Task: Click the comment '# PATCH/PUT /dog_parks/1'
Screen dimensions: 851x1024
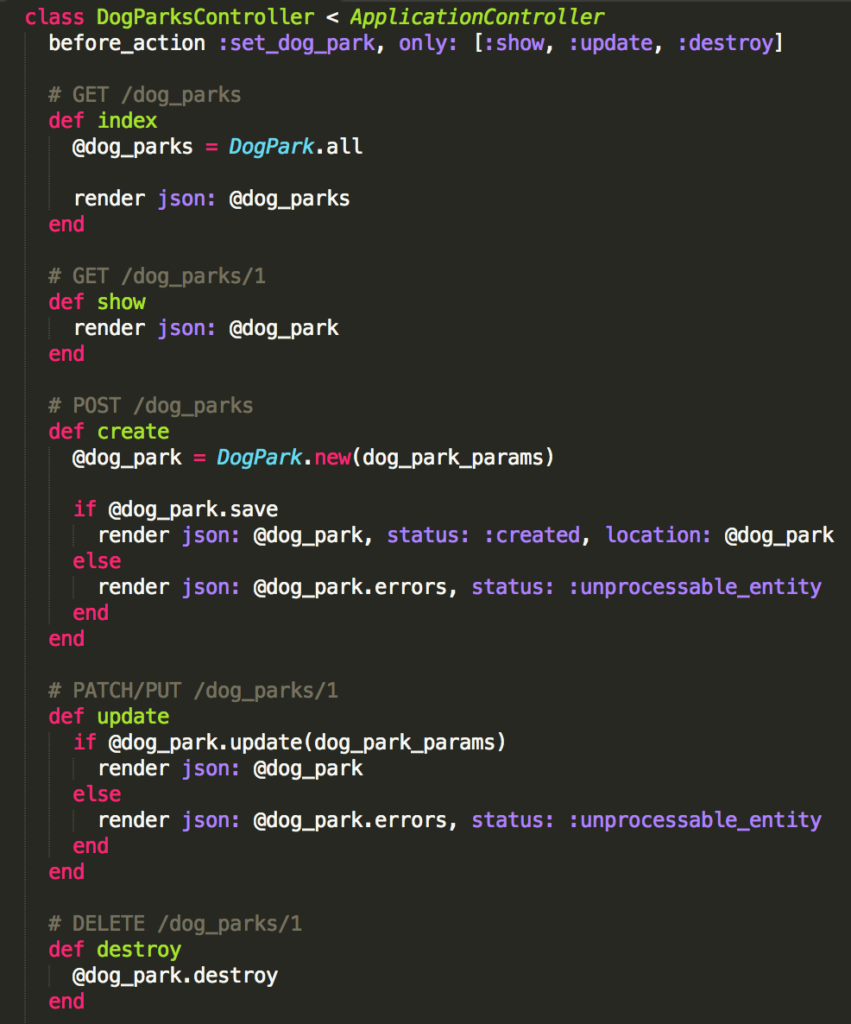Action: pyautogui.click(x=193, y=690)
